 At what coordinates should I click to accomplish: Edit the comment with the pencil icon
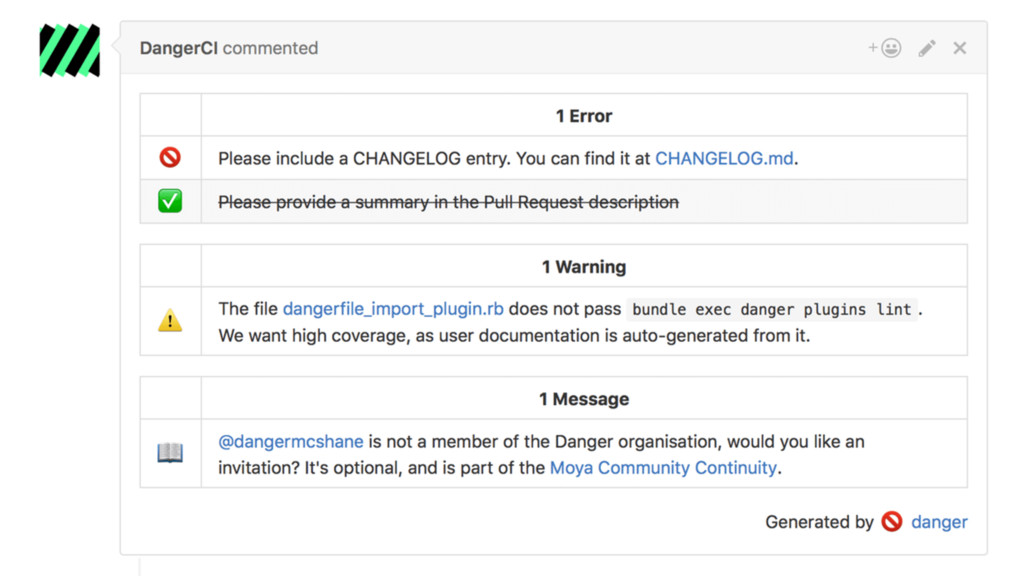(x=927, y=48)
